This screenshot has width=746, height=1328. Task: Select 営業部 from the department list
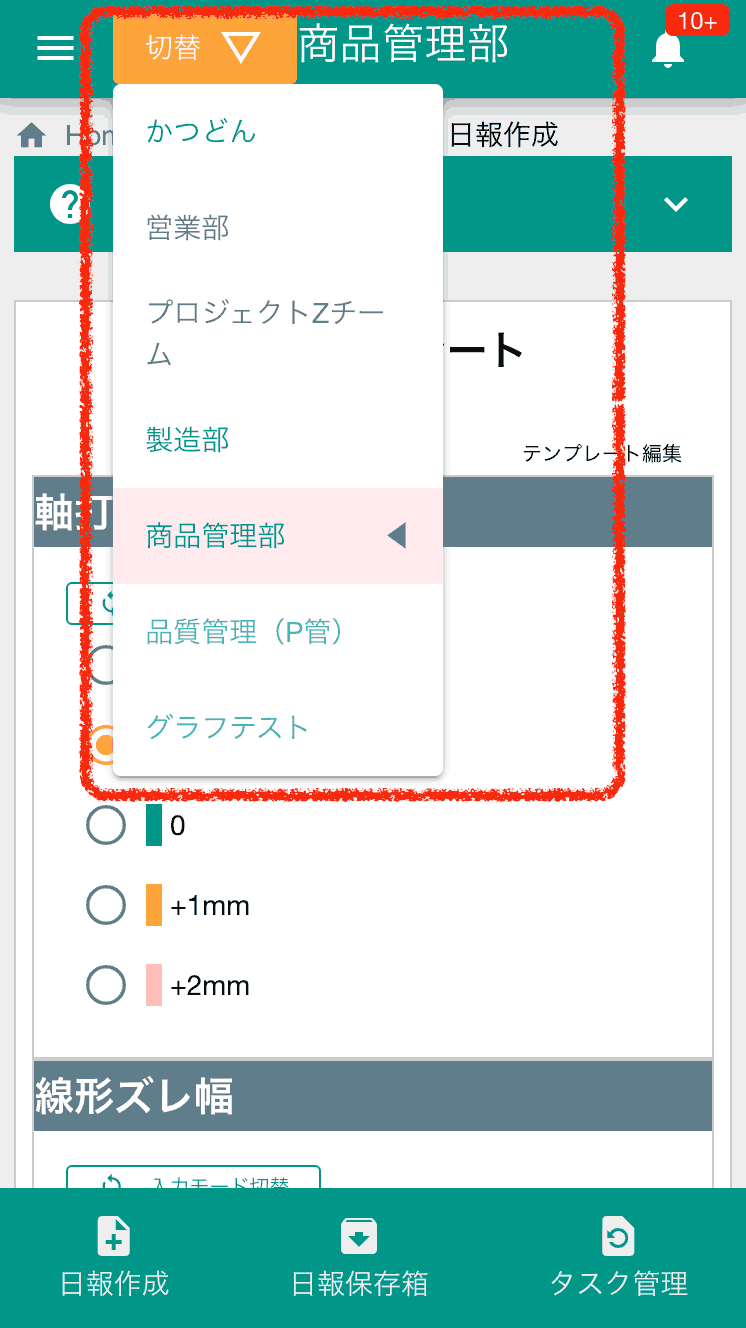(187, 227)
